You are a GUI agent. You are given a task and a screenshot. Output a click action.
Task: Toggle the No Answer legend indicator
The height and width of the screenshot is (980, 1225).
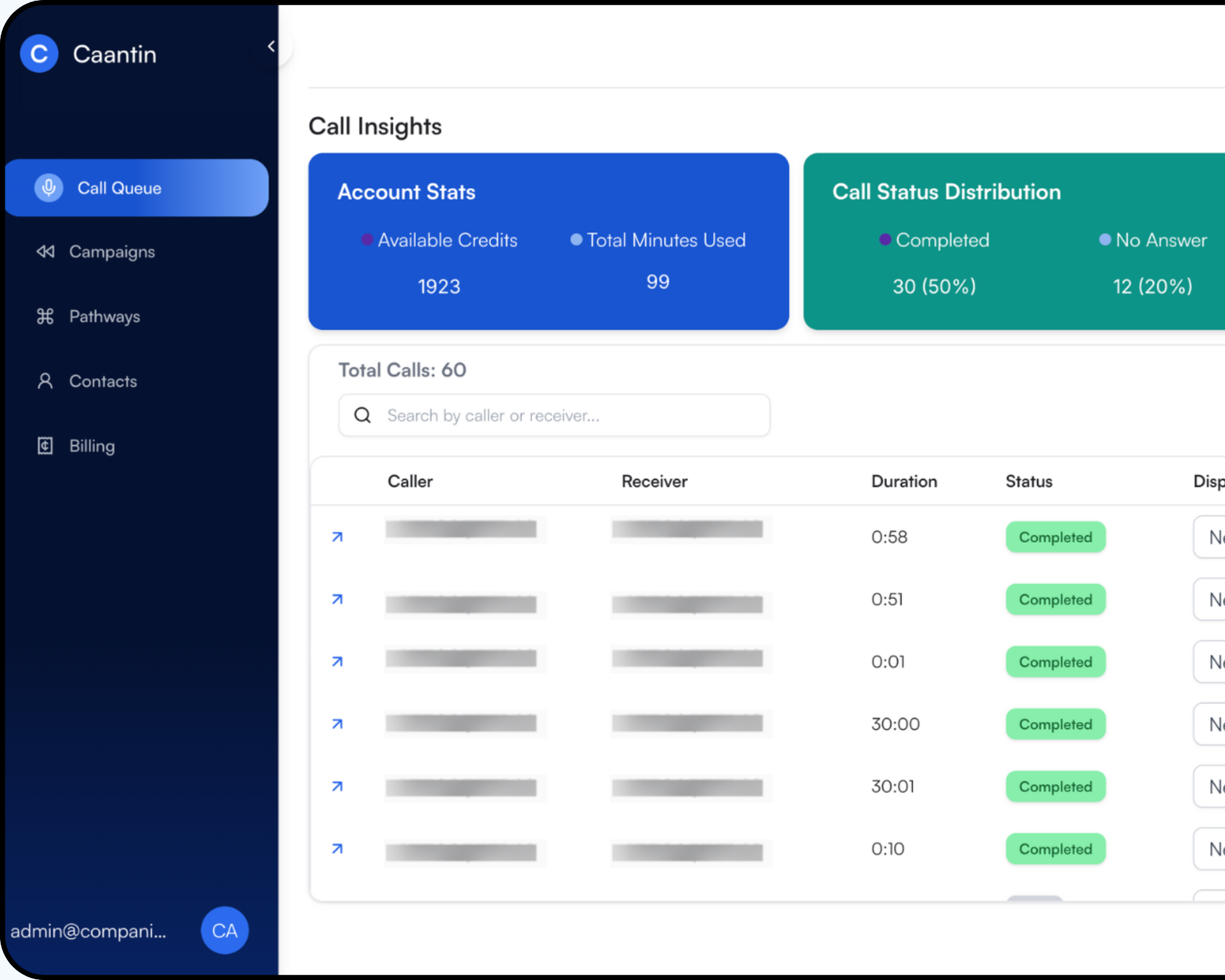click(x=1104, y=240)
